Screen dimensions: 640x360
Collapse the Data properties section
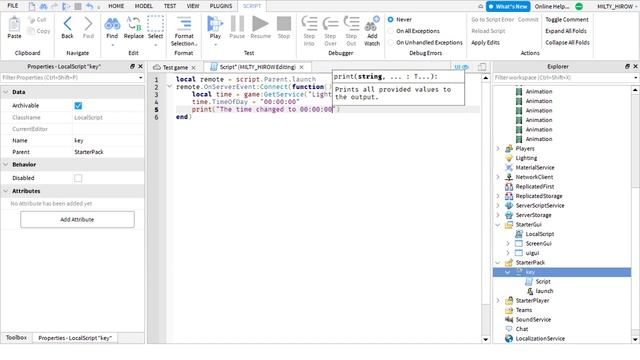[x=6, y=92]
